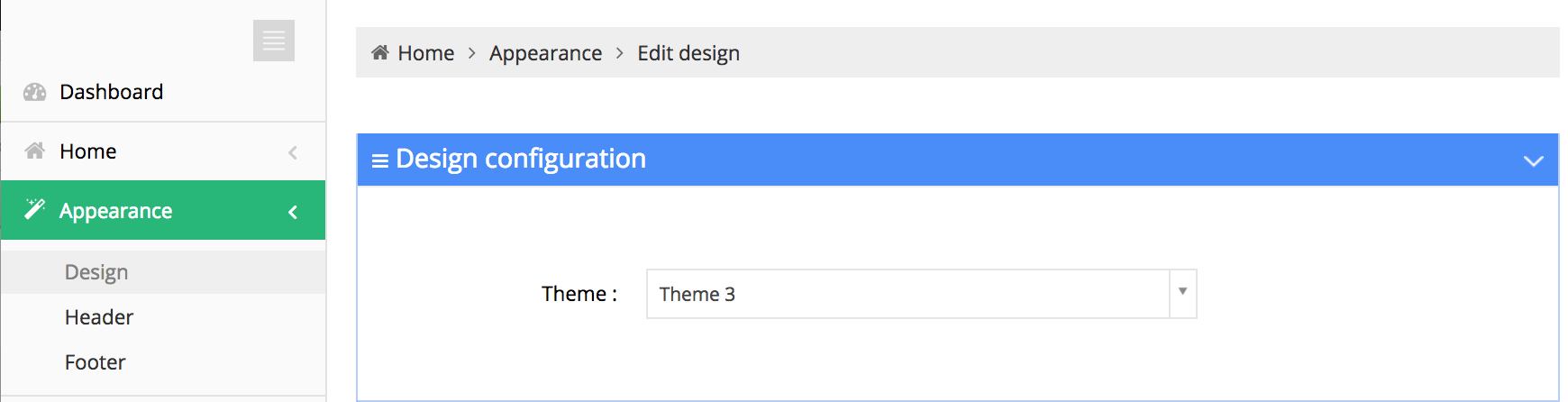Image resolution: width=1568 pixels, height=402 pixels.
Task: Click the Appearance breadcrumb link
Action: (545, 53)
